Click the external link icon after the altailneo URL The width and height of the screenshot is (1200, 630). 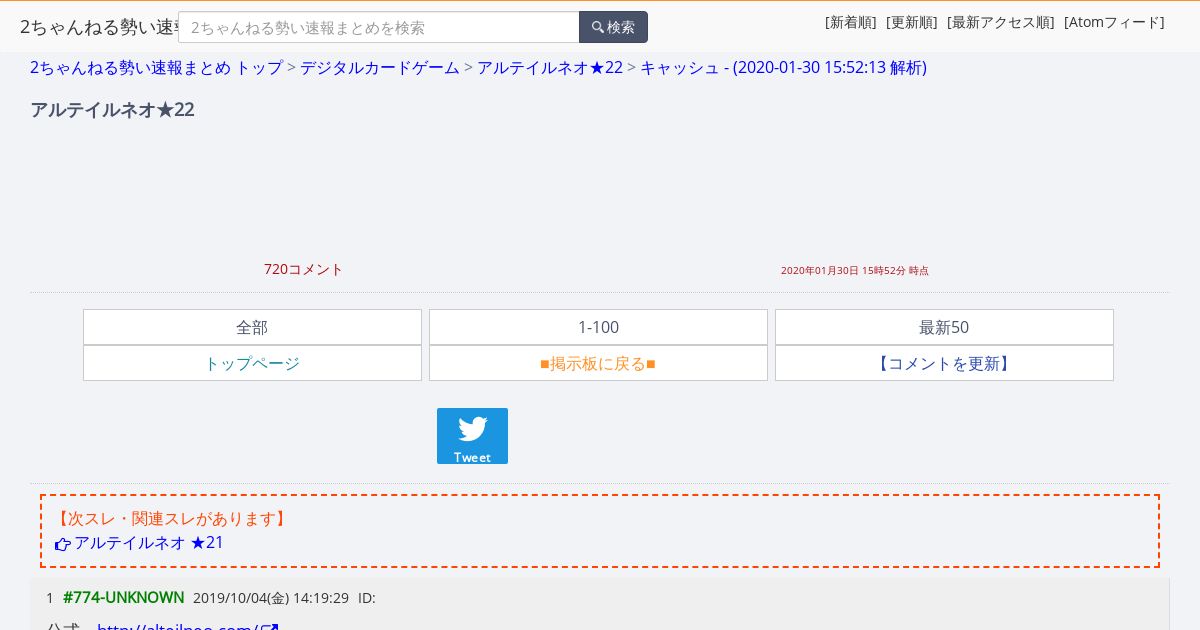(269, 626)
